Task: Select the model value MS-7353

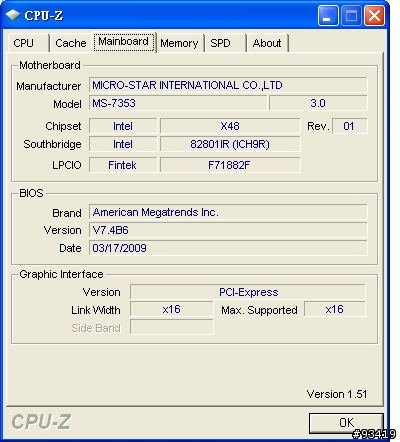Action: 178,103
